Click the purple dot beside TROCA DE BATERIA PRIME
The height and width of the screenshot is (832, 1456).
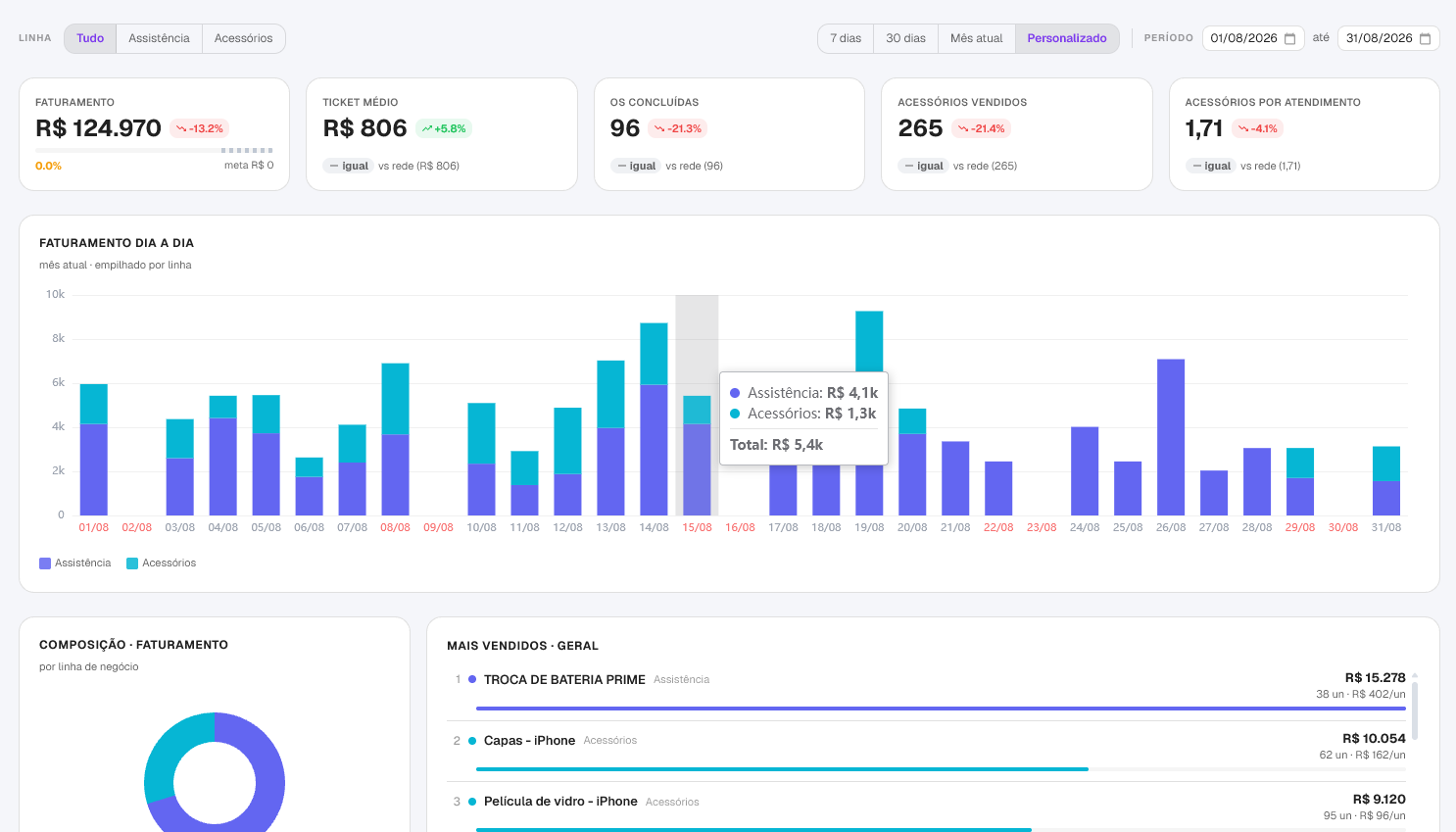pos(472,679)
